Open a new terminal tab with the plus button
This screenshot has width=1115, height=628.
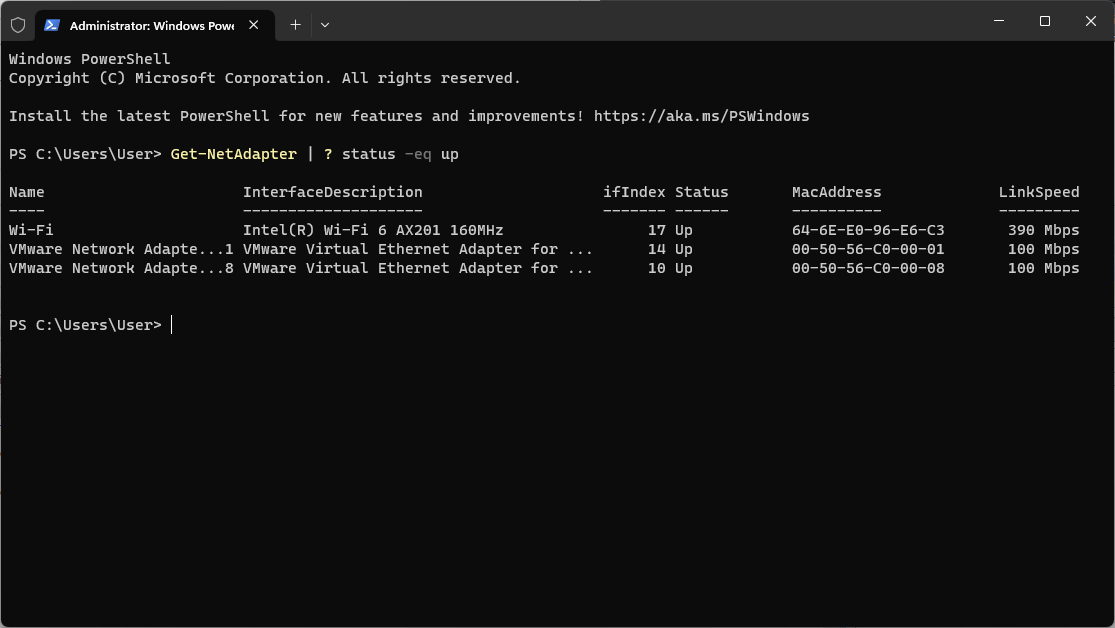[295, 24]
